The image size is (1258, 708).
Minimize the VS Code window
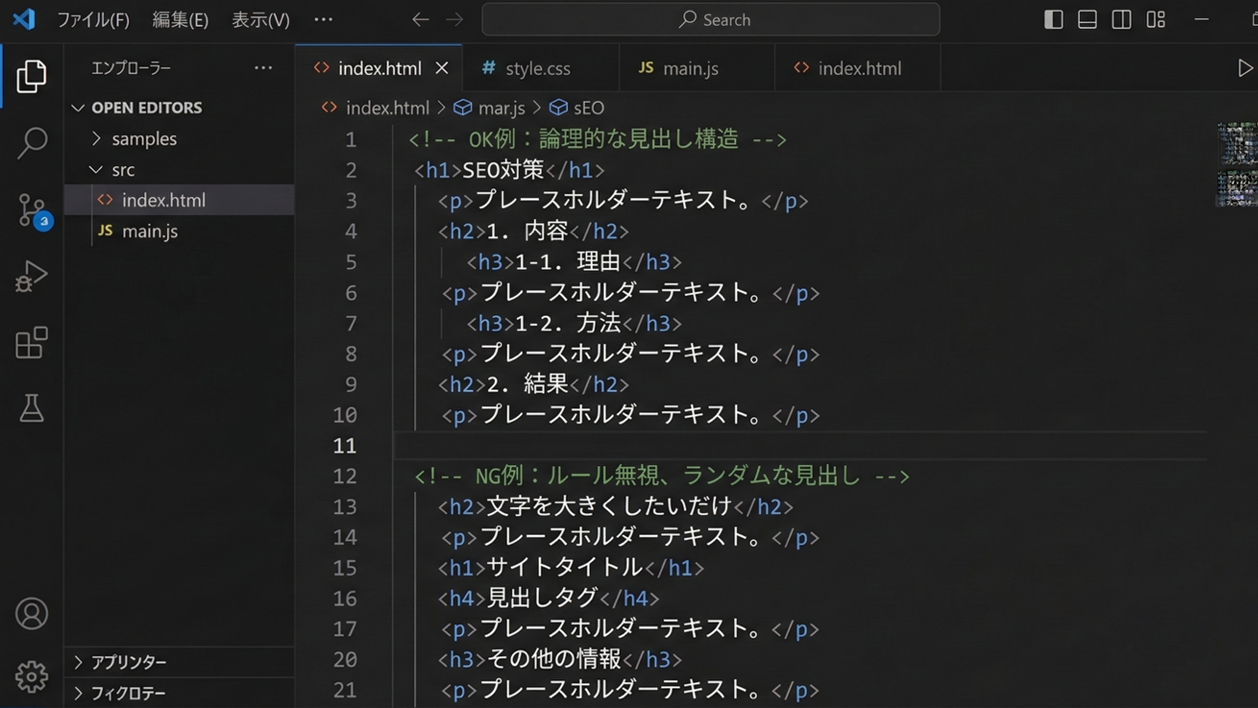click(x=1201, y=20)
